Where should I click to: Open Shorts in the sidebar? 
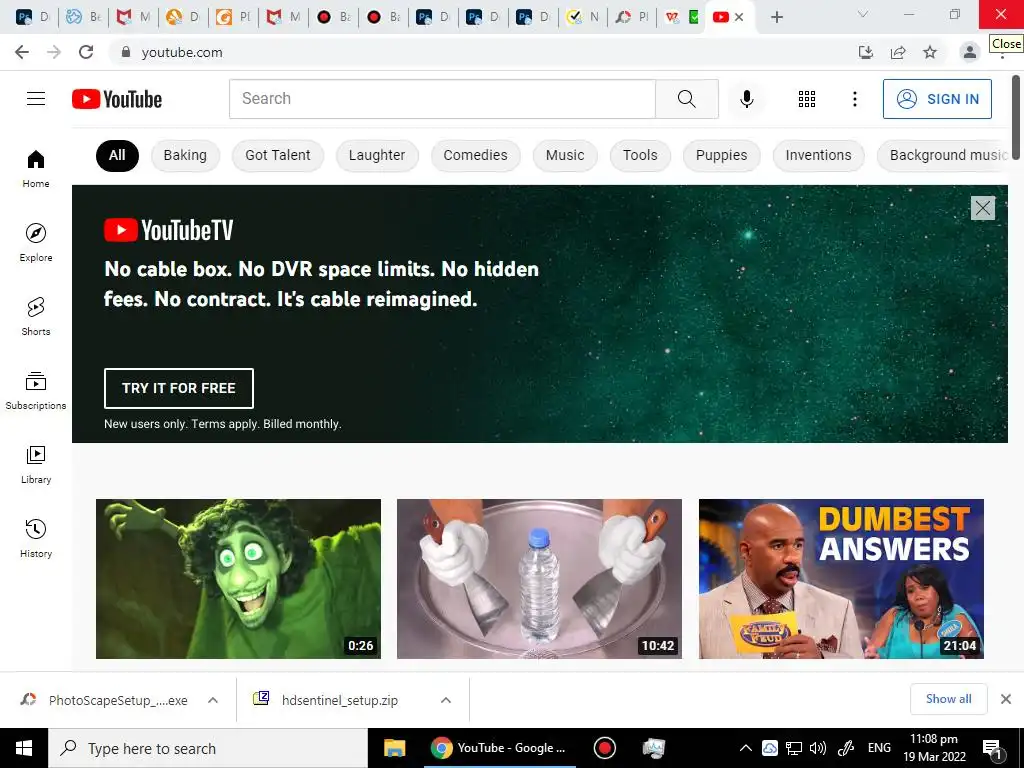36,316
